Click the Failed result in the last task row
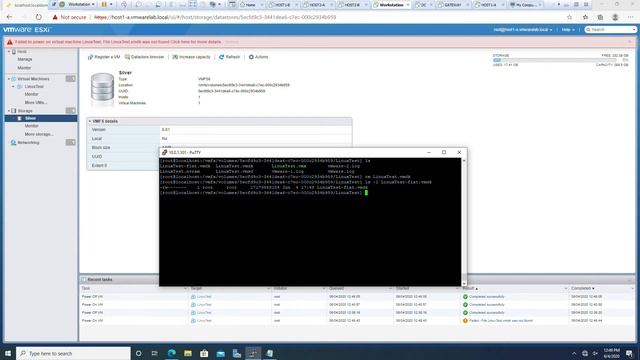Viewport: 640px width, 360px height. [501, 321]
